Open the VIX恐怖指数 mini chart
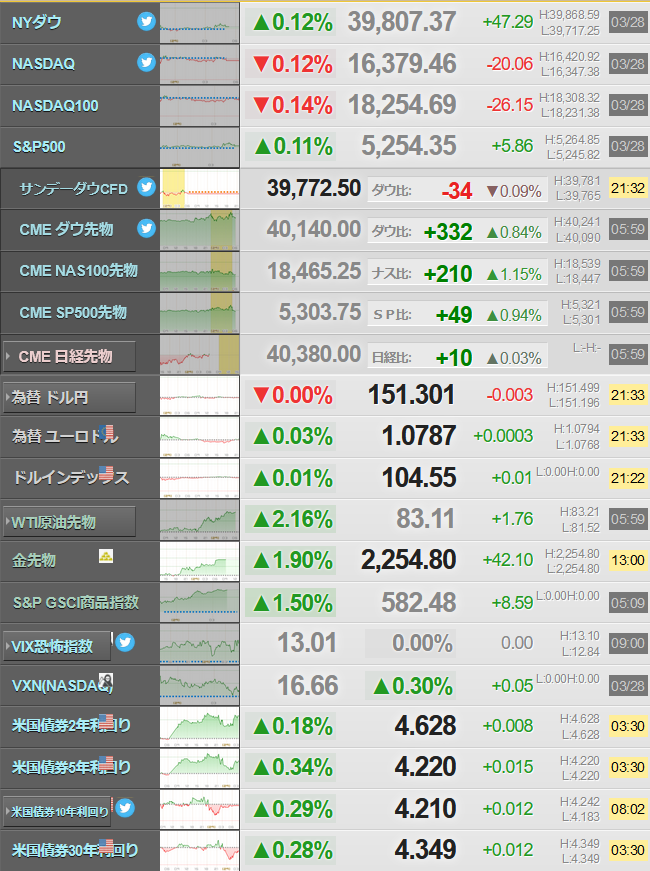 199,644
